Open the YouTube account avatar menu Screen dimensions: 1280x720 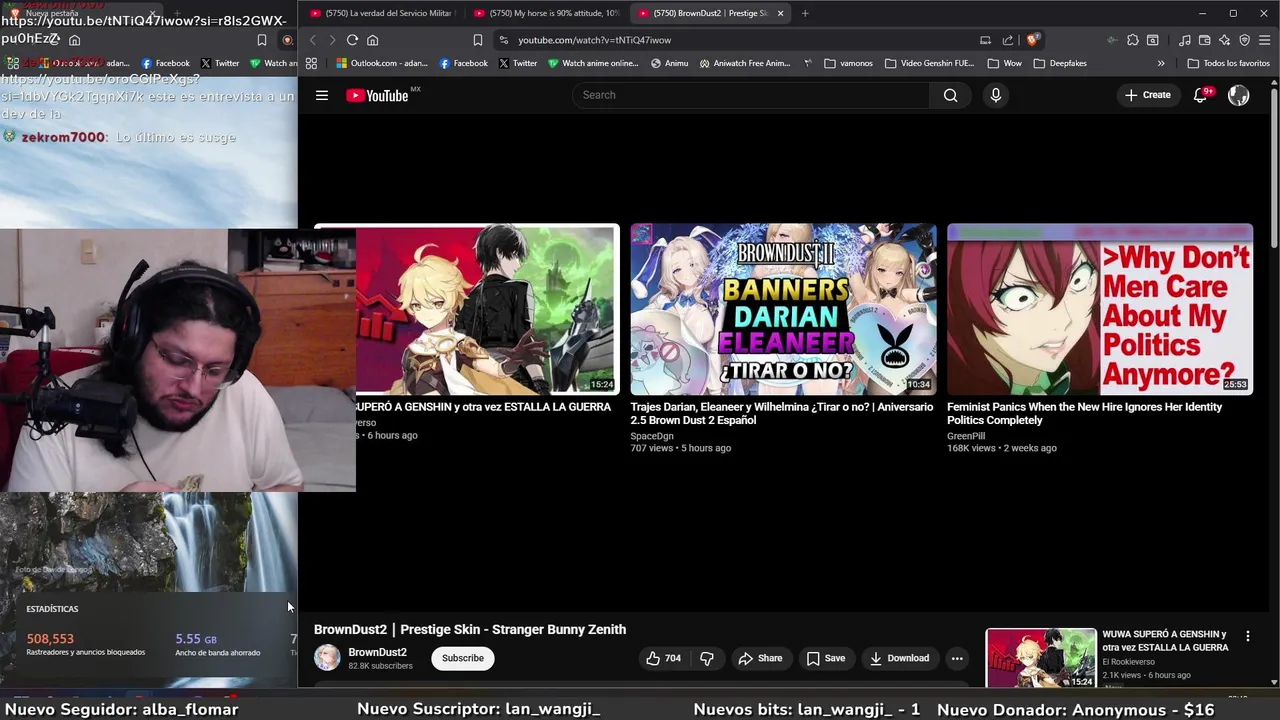click(1238, 95)
